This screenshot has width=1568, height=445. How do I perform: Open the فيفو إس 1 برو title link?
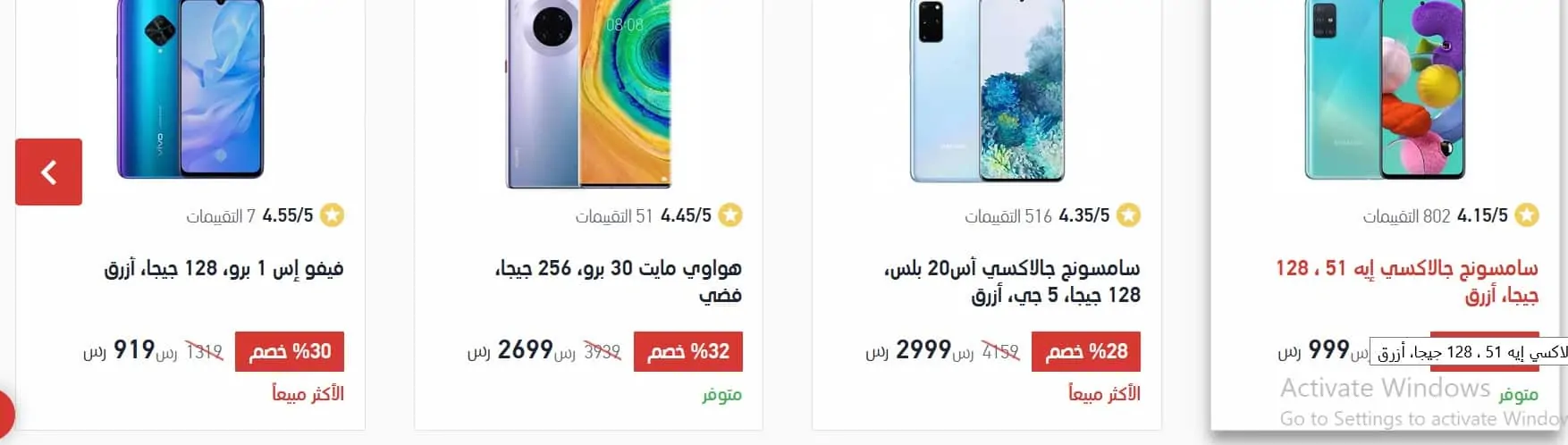(223, 268)
